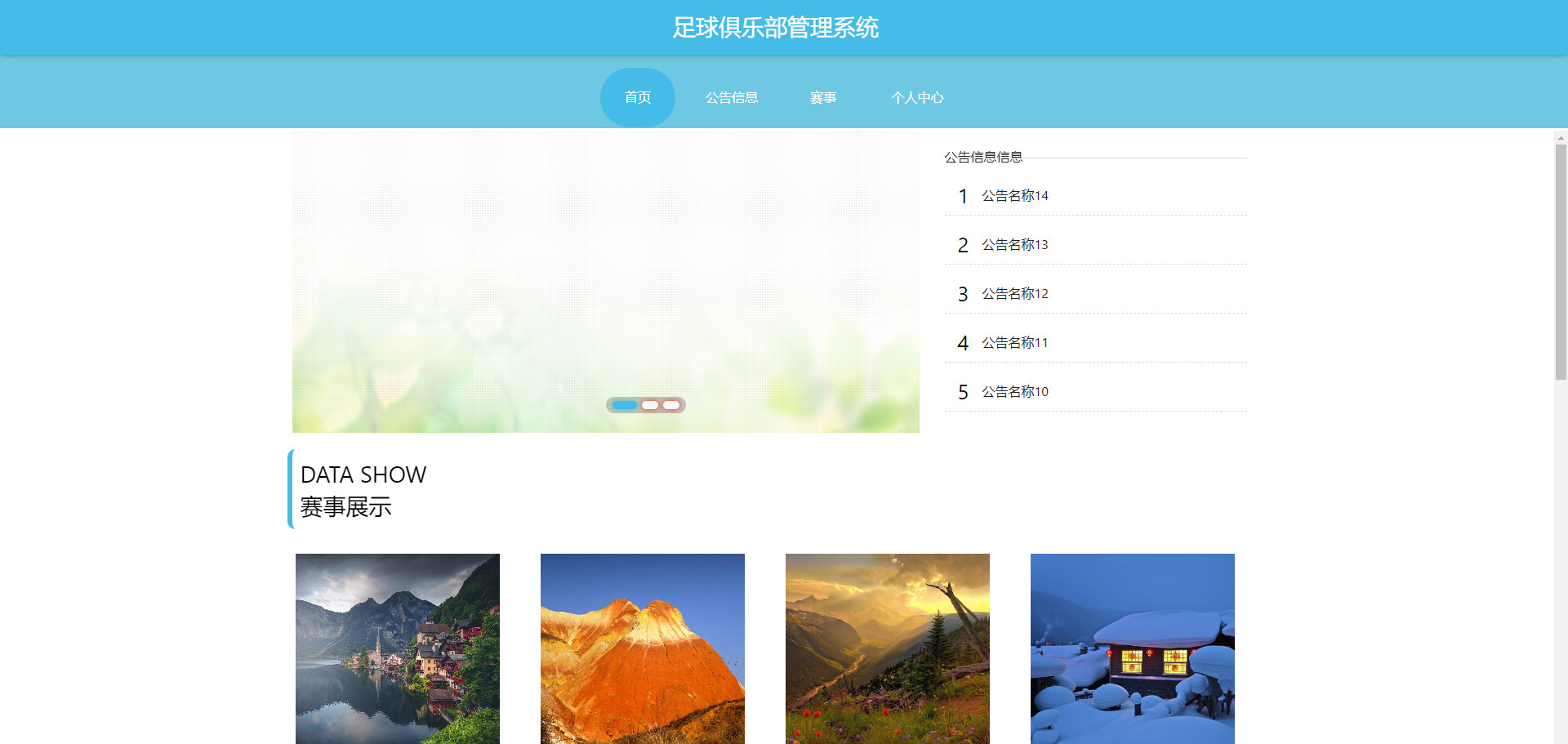Image resolution: width=1568 pixels, height=744 pixels.
Task: Open 个人中心 in navigation bar
Action: pyautogui.click(x=917, y=97)
